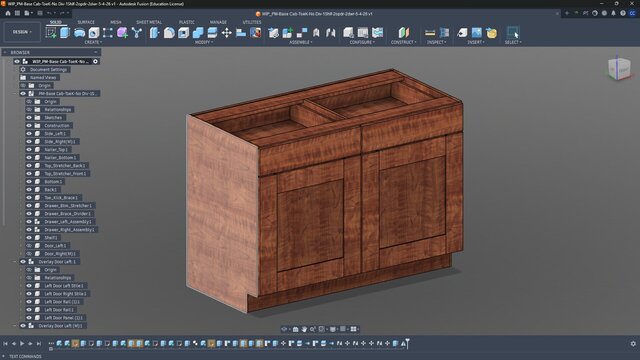Open the Modify menu dropdown

click(x=204, y=42)
